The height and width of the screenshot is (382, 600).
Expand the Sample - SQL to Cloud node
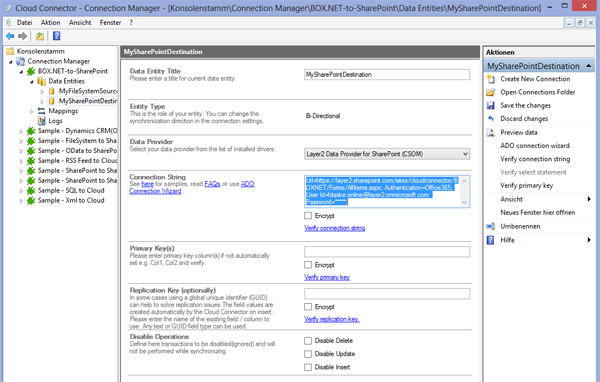pos(21,191)
